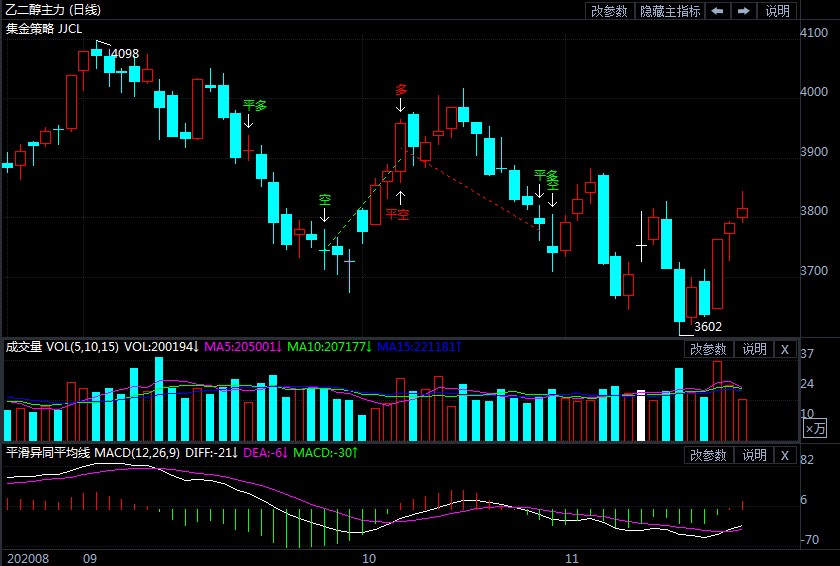Click the red 平空 signal marker

click(x=398, y=214)
